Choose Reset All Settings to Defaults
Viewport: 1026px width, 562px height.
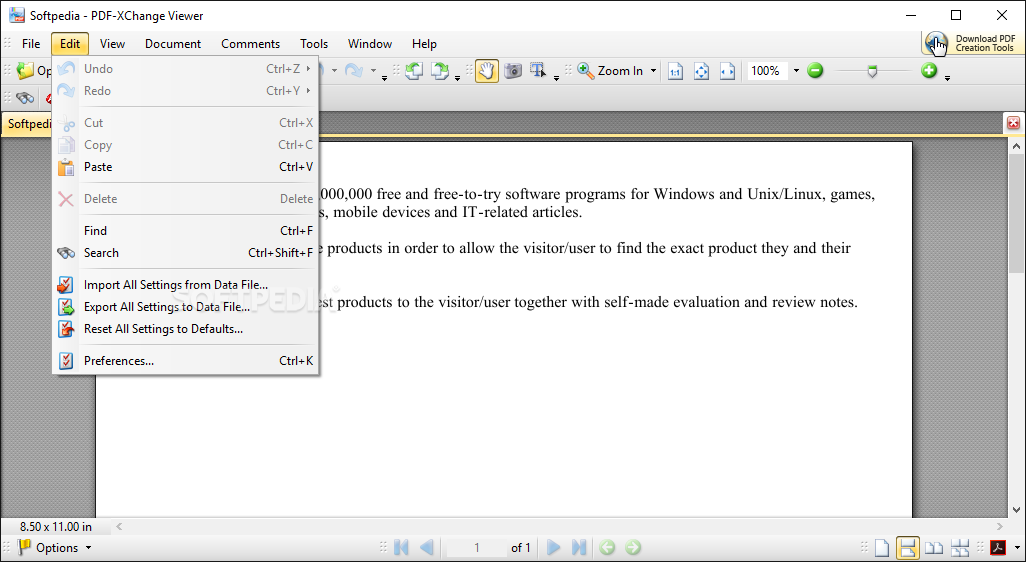(185, 329)
